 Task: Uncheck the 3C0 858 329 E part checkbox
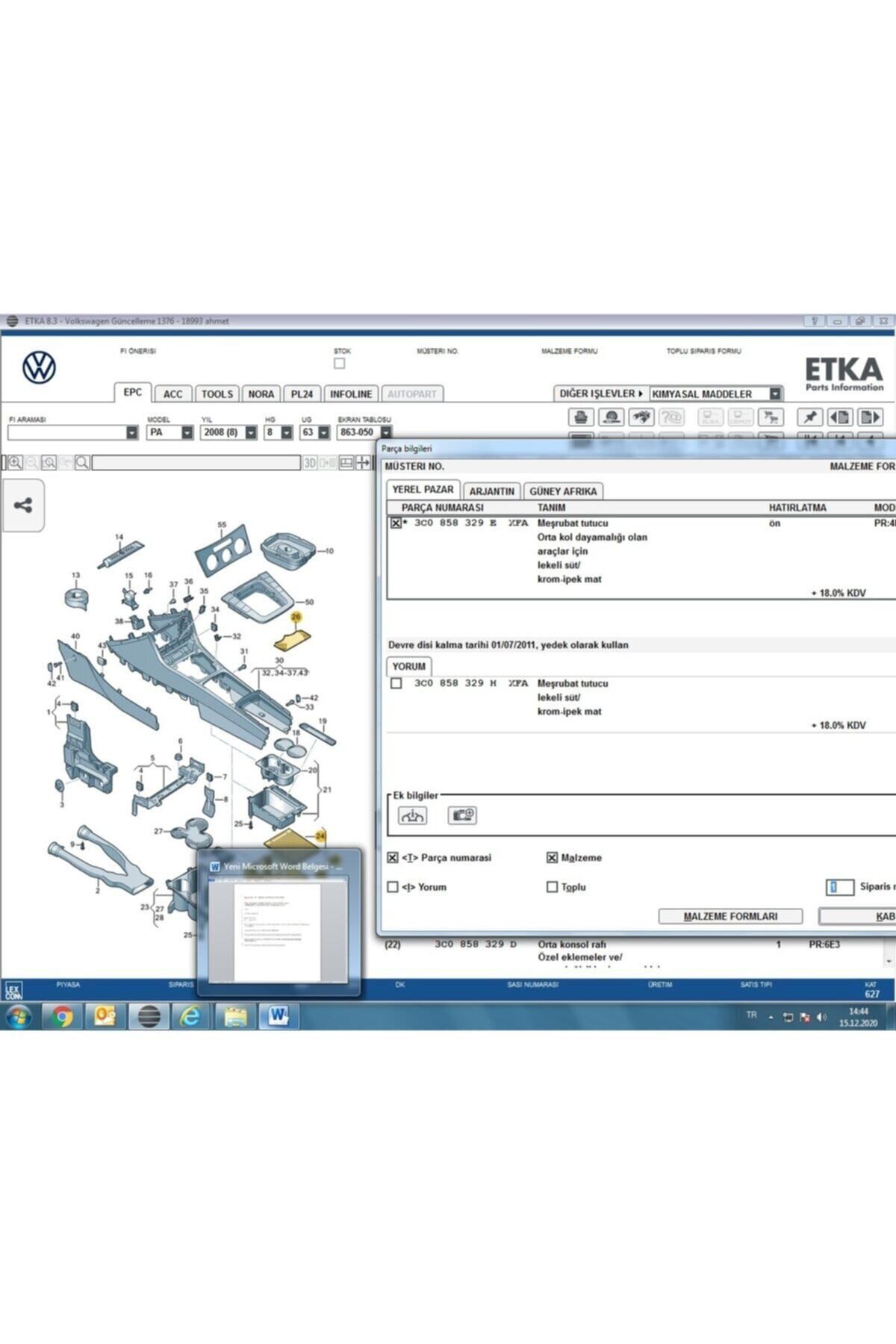pyautogui.click(x=396, y=523)
